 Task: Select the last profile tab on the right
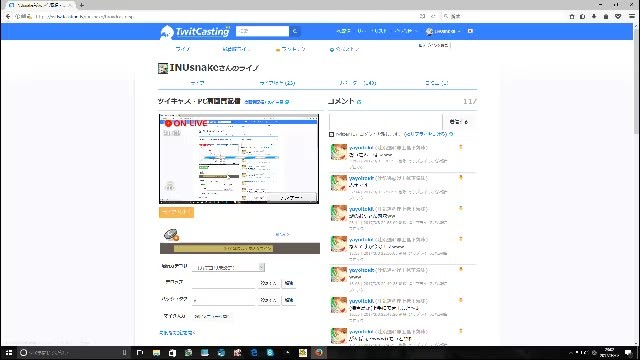click(x=436, y=83)
